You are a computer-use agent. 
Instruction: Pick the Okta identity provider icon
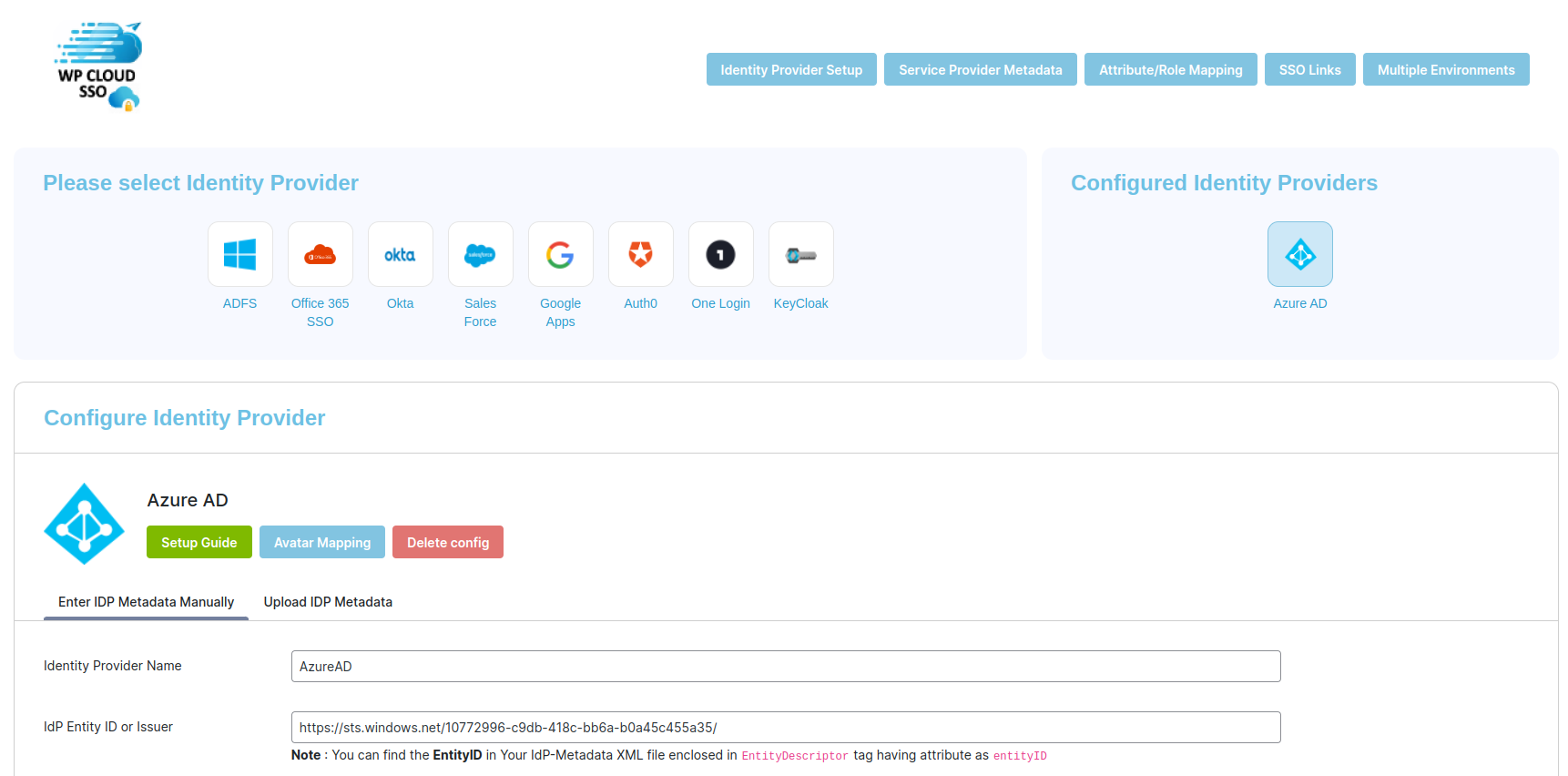coord(401,254)
